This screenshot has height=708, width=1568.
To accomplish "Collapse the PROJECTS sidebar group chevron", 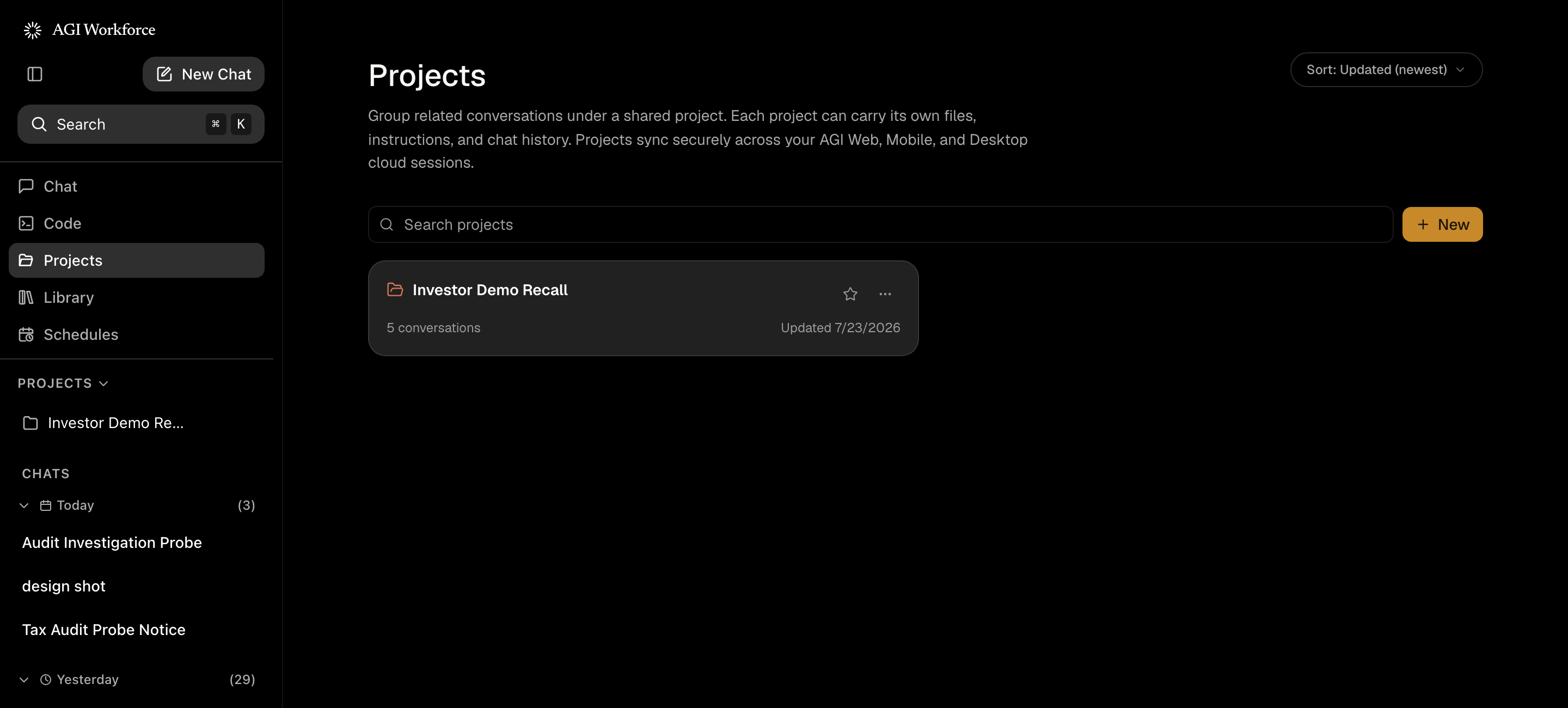I will [x=103, y=383].
